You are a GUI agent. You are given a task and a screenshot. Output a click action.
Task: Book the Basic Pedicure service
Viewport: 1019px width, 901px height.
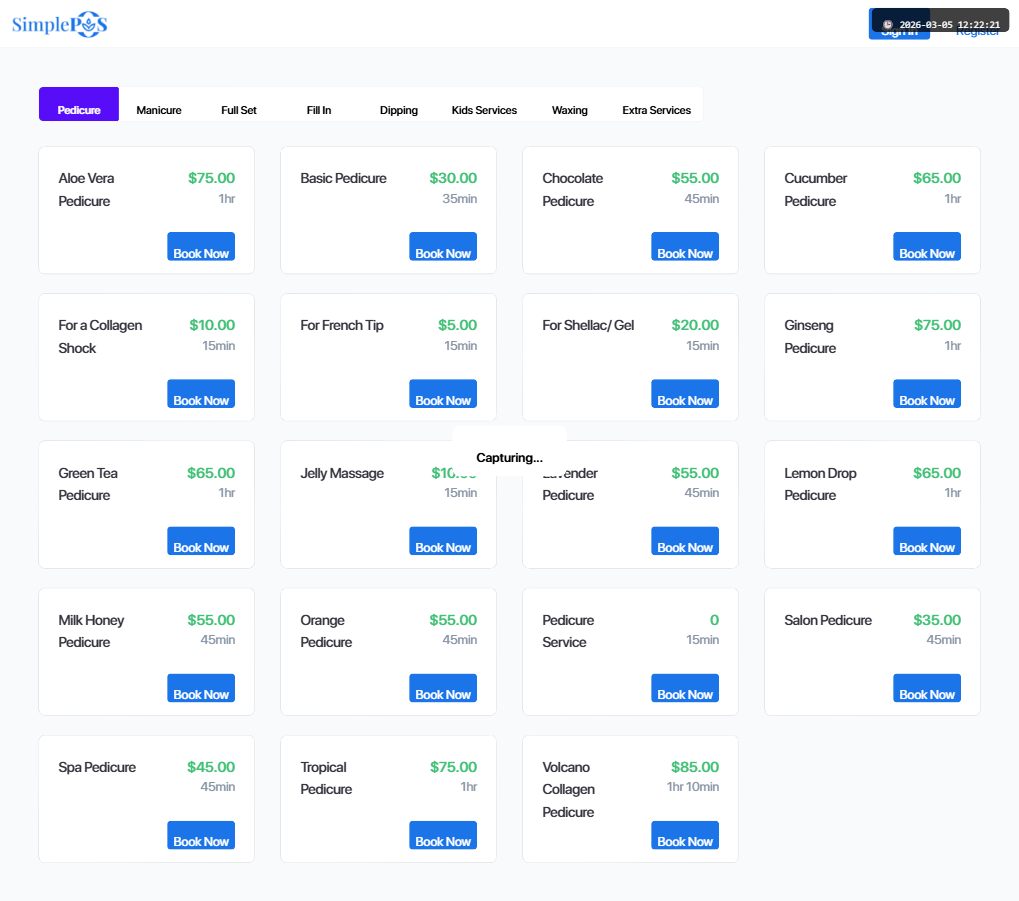[x=443, y=246]
